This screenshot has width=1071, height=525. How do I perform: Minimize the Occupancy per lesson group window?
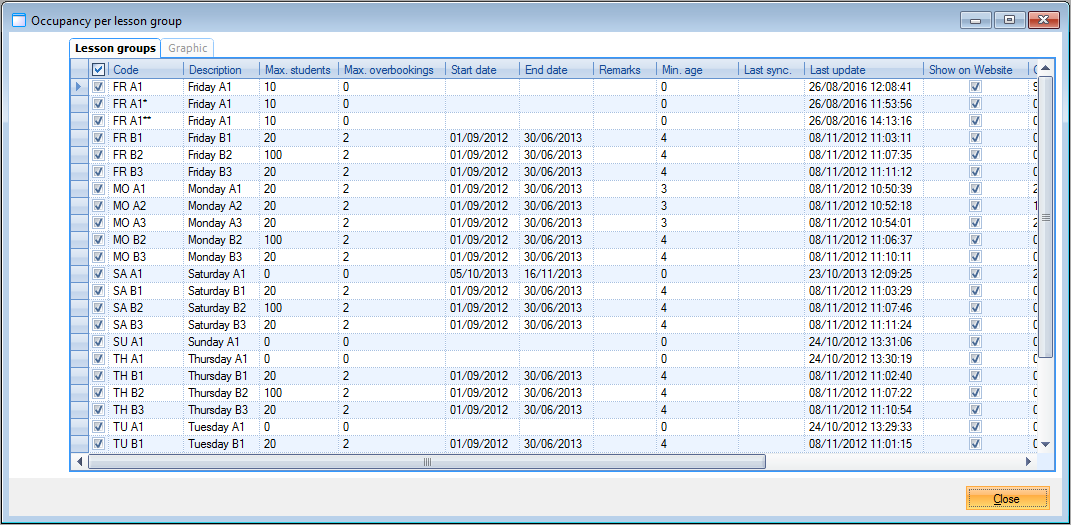[976, 19]
